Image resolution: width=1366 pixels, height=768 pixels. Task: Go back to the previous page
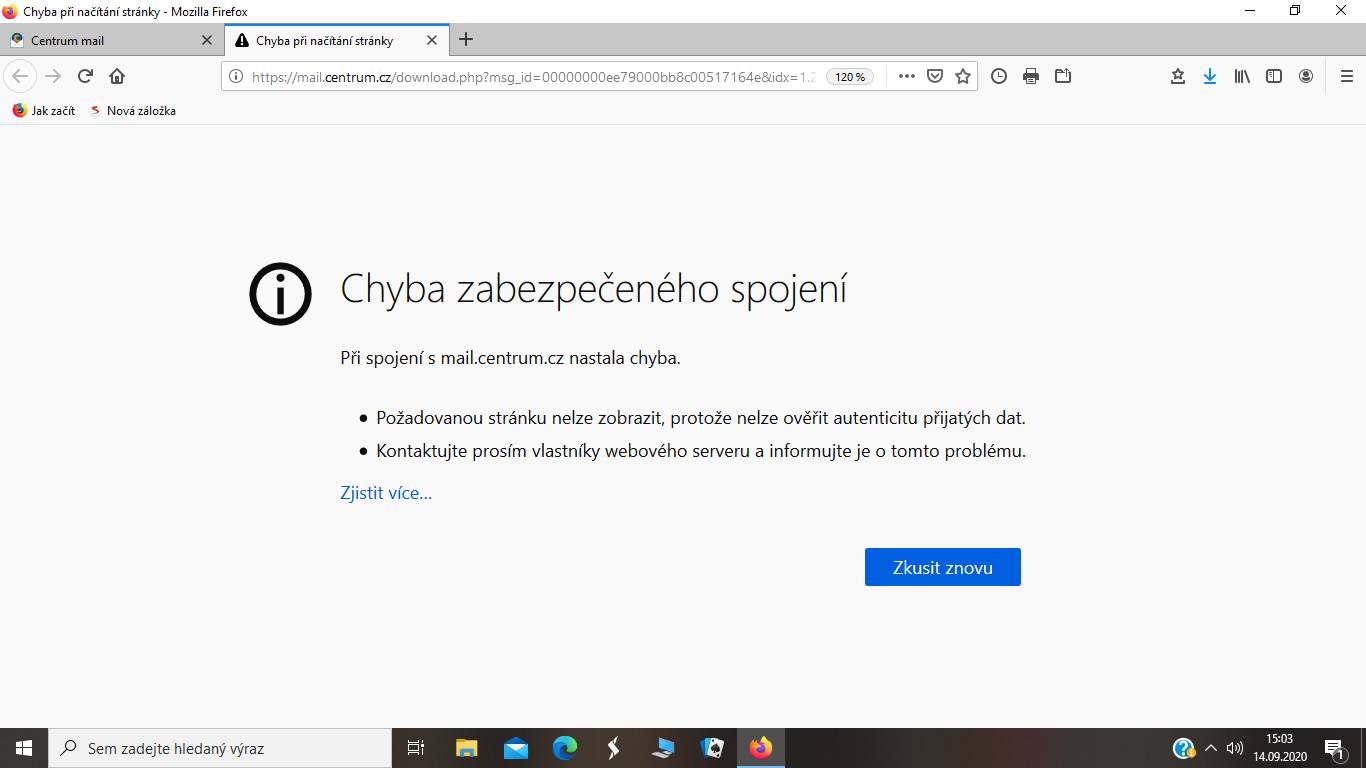(20, 76)
